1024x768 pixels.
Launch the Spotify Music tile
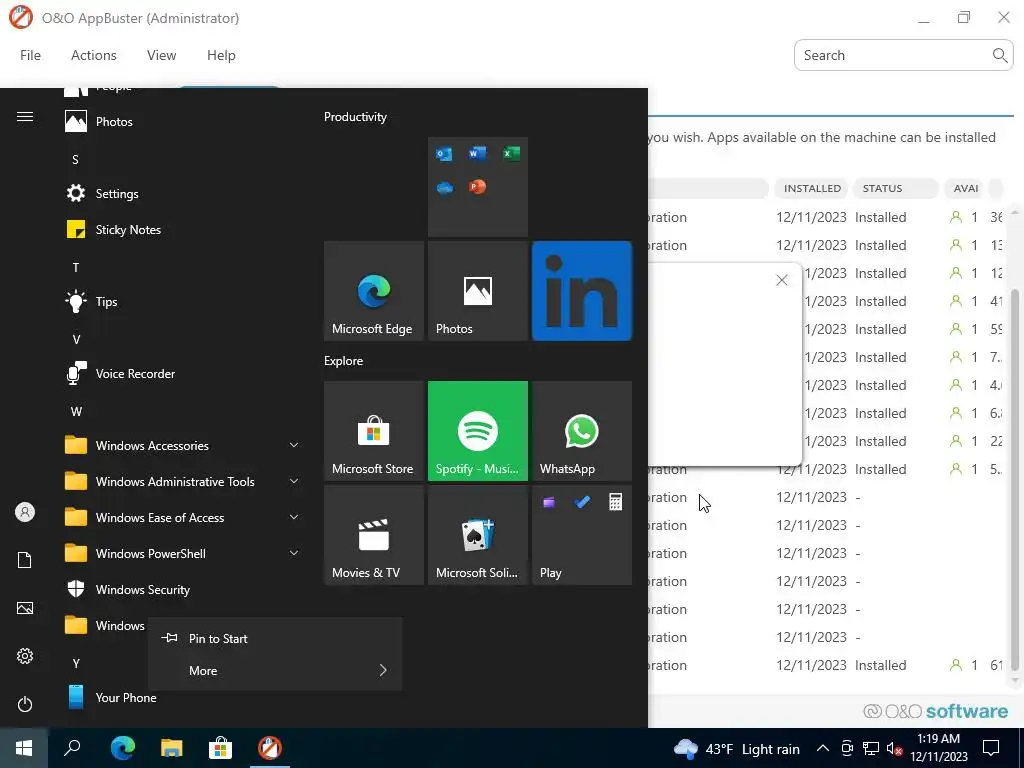(x=477, y=431)
